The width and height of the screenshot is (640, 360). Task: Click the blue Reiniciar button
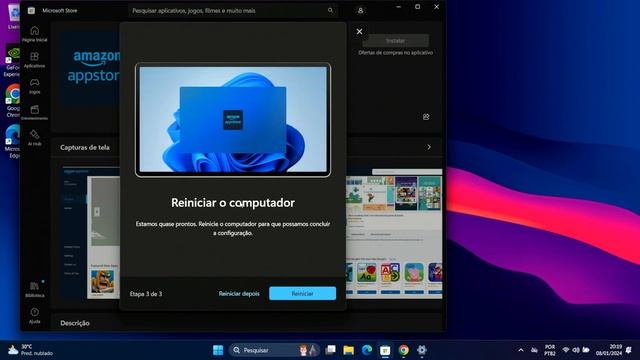point(302,293)
